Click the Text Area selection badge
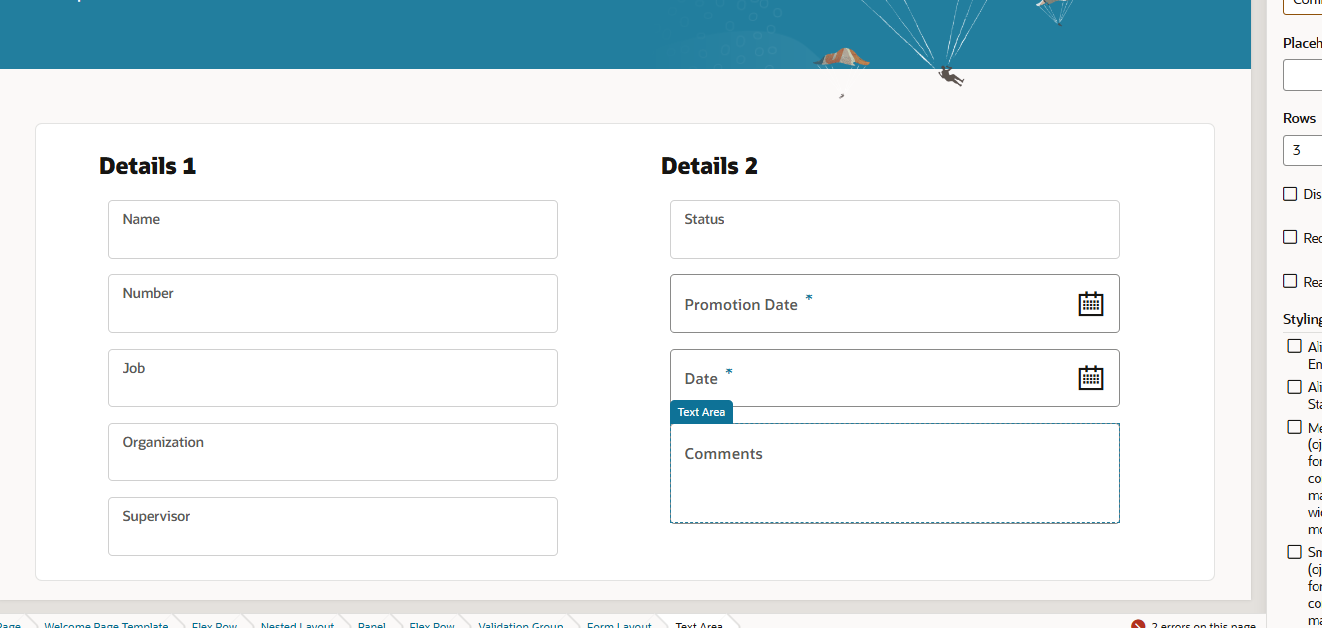1322x628 pixels. point(701,412)
